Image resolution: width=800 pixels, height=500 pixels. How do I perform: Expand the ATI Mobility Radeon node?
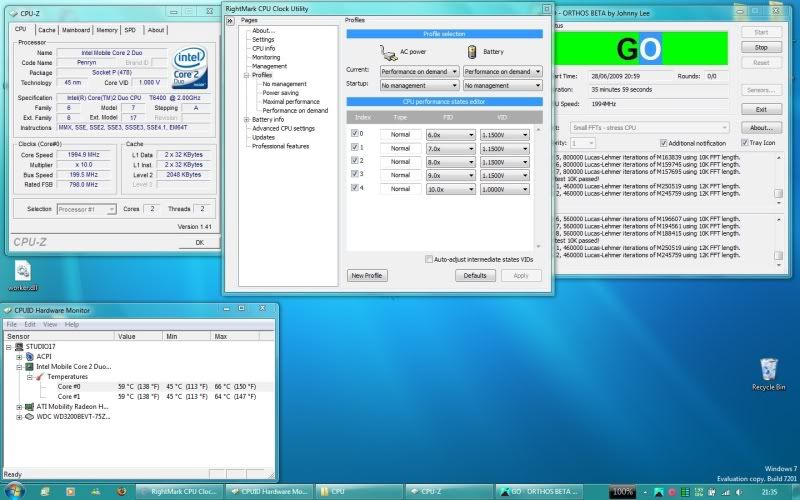point(19,407)
